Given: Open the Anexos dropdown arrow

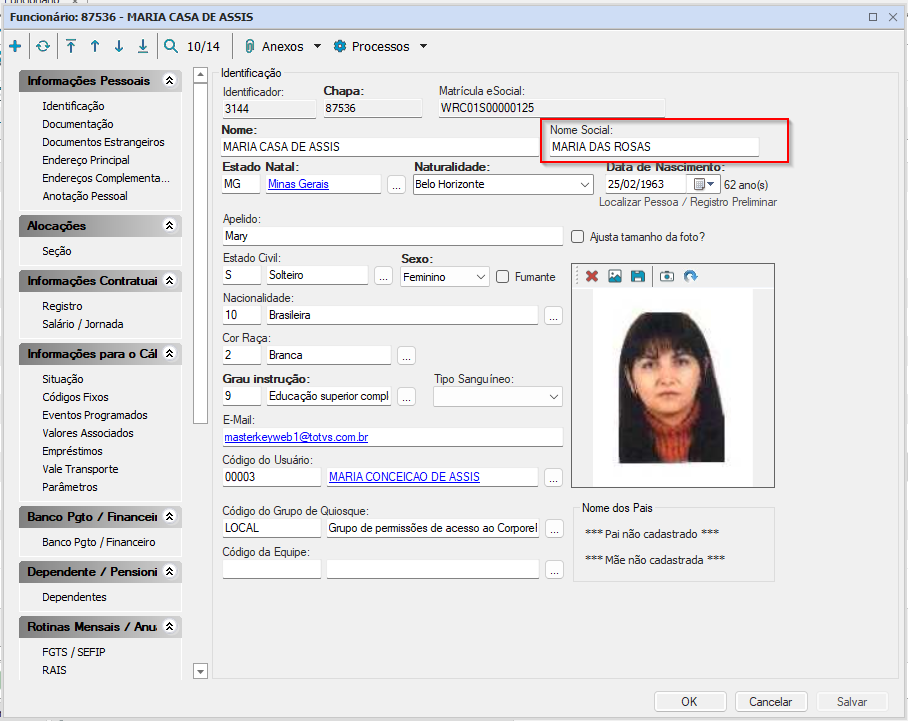Looking at the screenshot, I should [317, 46].
